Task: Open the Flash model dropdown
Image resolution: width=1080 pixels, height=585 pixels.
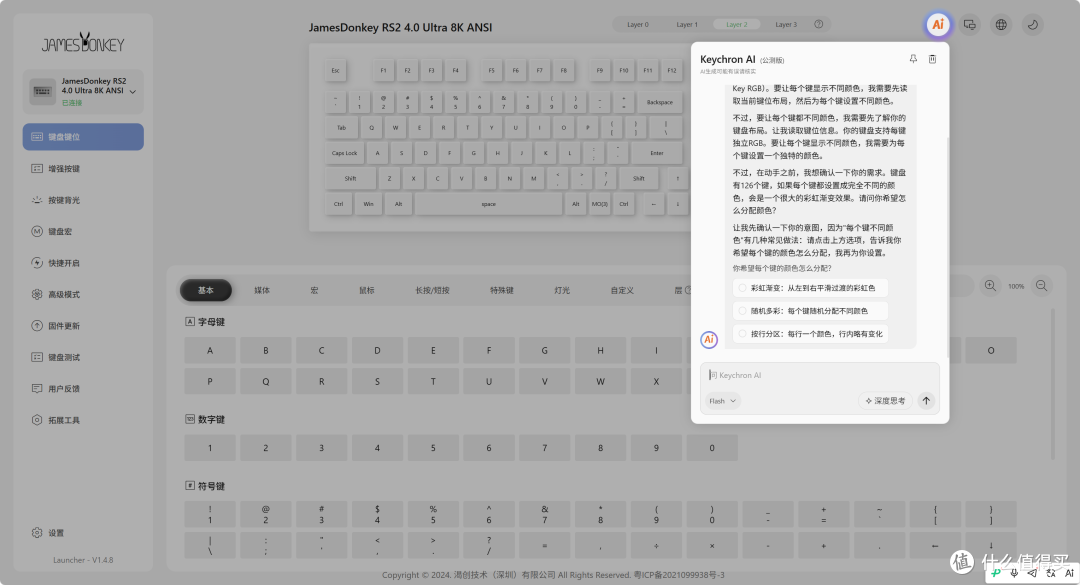Action: tap(723, 401)
